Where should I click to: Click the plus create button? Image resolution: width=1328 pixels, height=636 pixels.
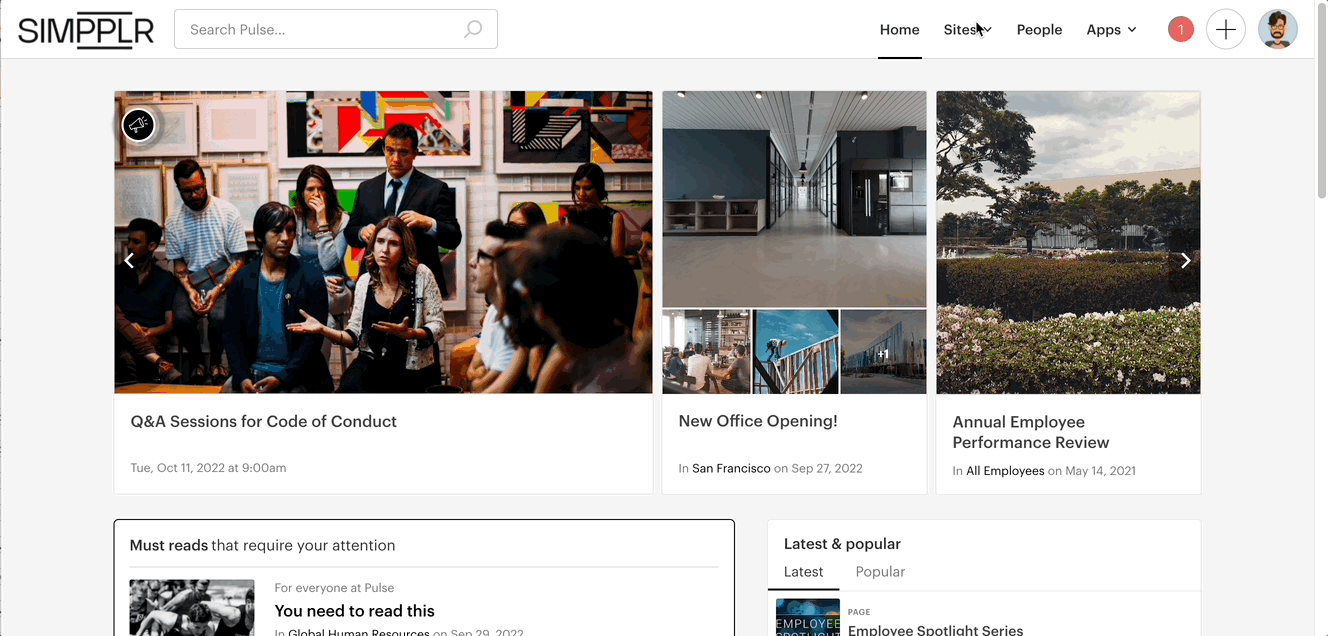[1226, 30]
